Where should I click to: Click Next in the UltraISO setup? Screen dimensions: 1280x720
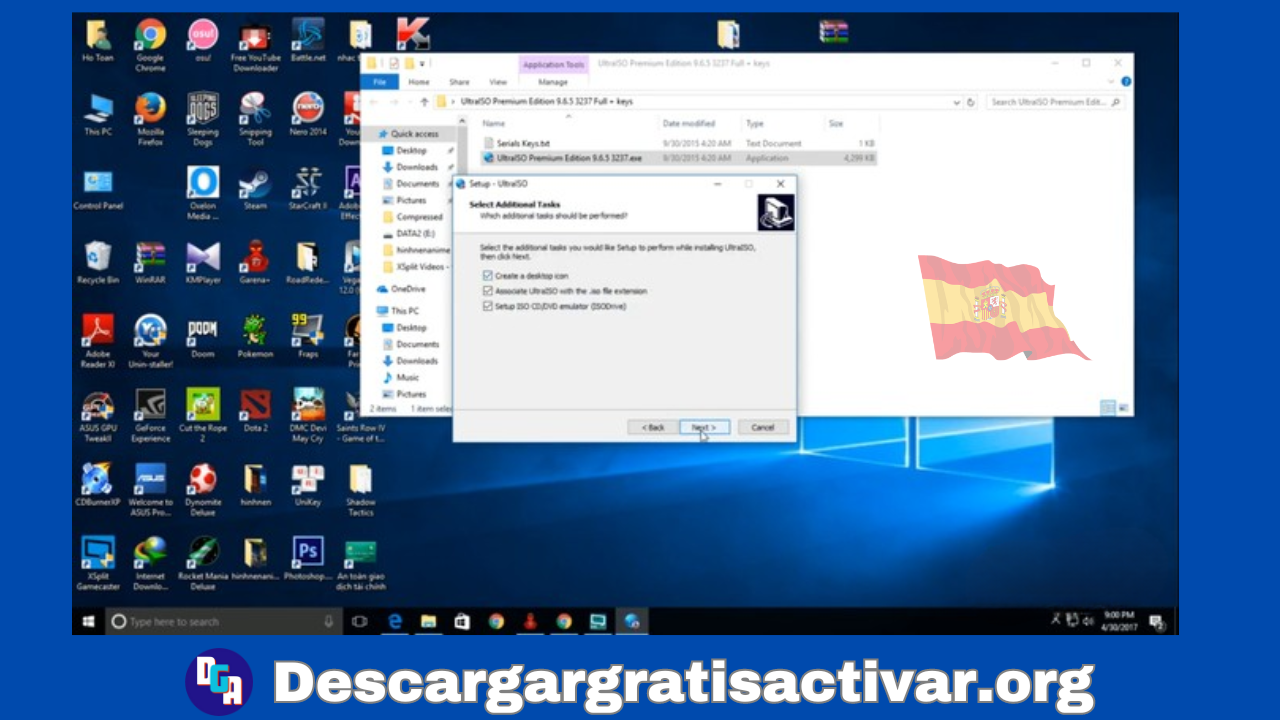[x=705, y=427]
